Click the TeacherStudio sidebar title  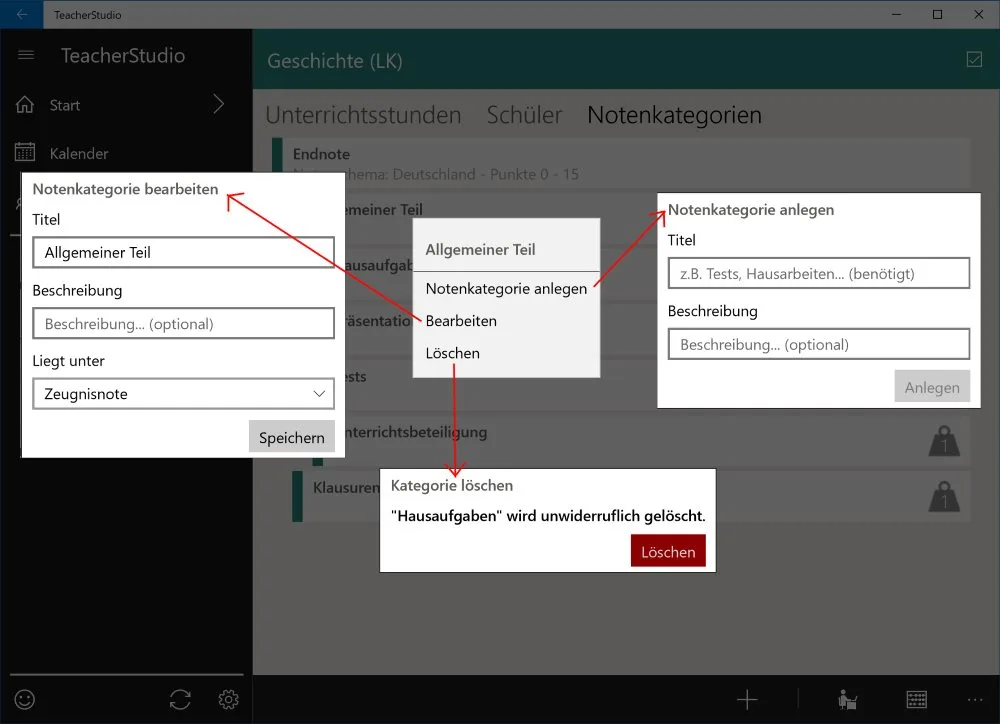point(123,55)
